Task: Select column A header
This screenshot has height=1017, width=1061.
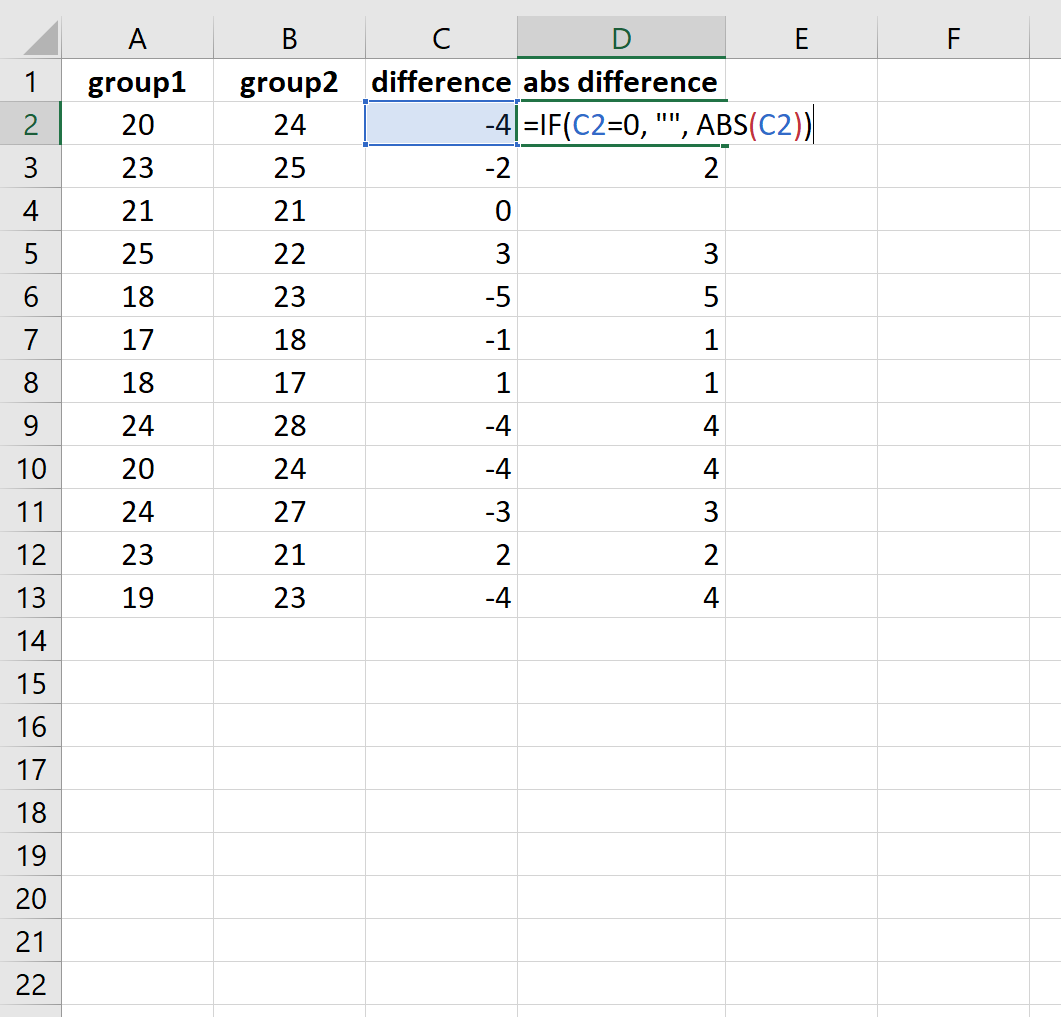Action: [138, 37]
